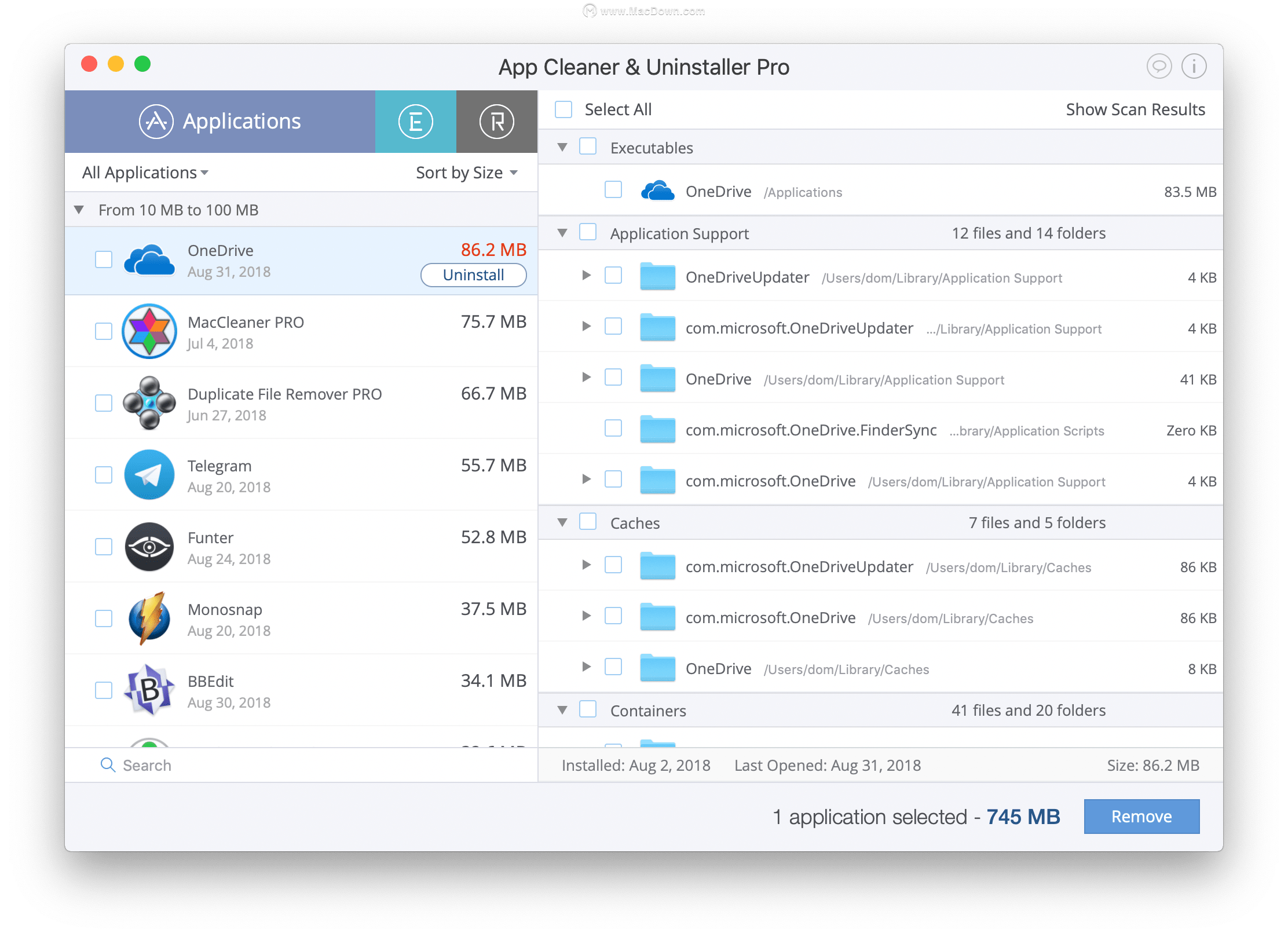Viewport: 1288px width, 937px height.
Task: Click the OneDrive icon under Executables
Action: pyautogui.click(x=657, y=191)
